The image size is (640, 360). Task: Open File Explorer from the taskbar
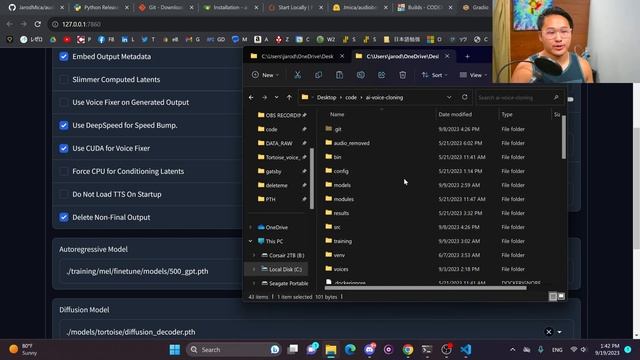tap(331, 349)
